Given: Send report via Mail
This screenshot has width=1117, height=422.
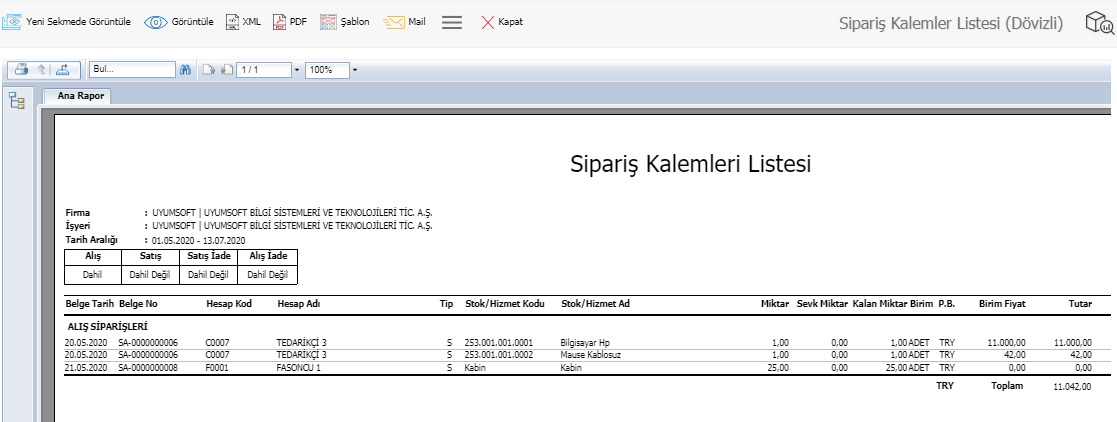Looking at the screenshot, I should click(x=405, y=22).
